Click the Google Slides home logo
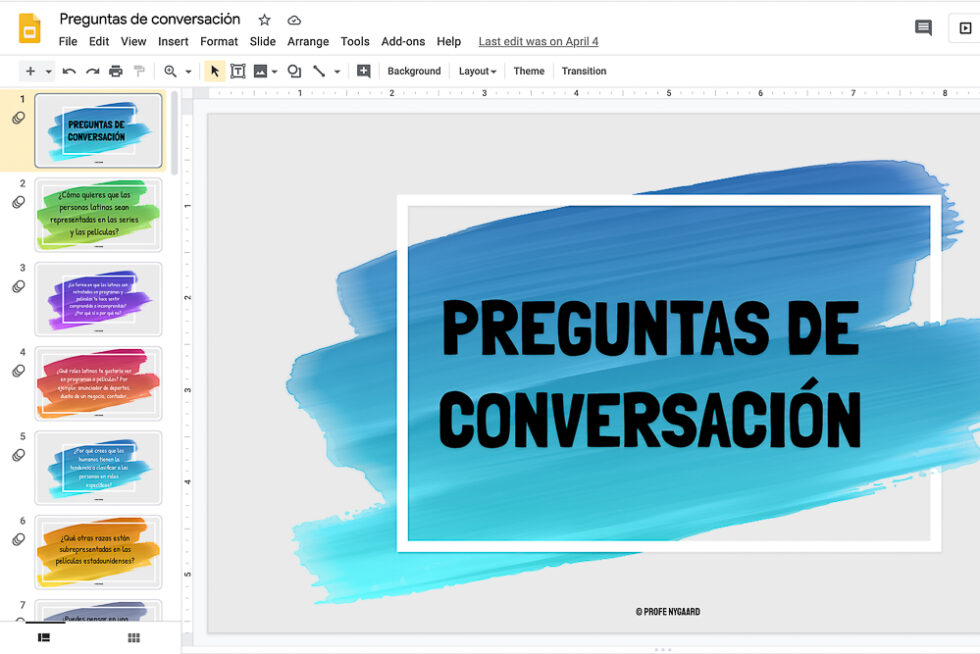 tap(29, 28)
